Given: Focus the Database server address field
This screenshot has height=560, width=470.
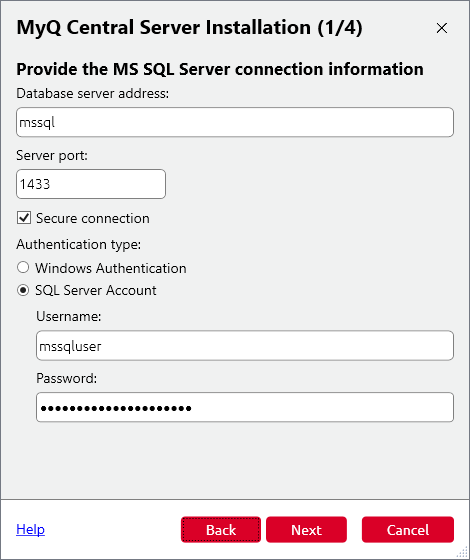Looking at the screenshot, I should point(235,122).
